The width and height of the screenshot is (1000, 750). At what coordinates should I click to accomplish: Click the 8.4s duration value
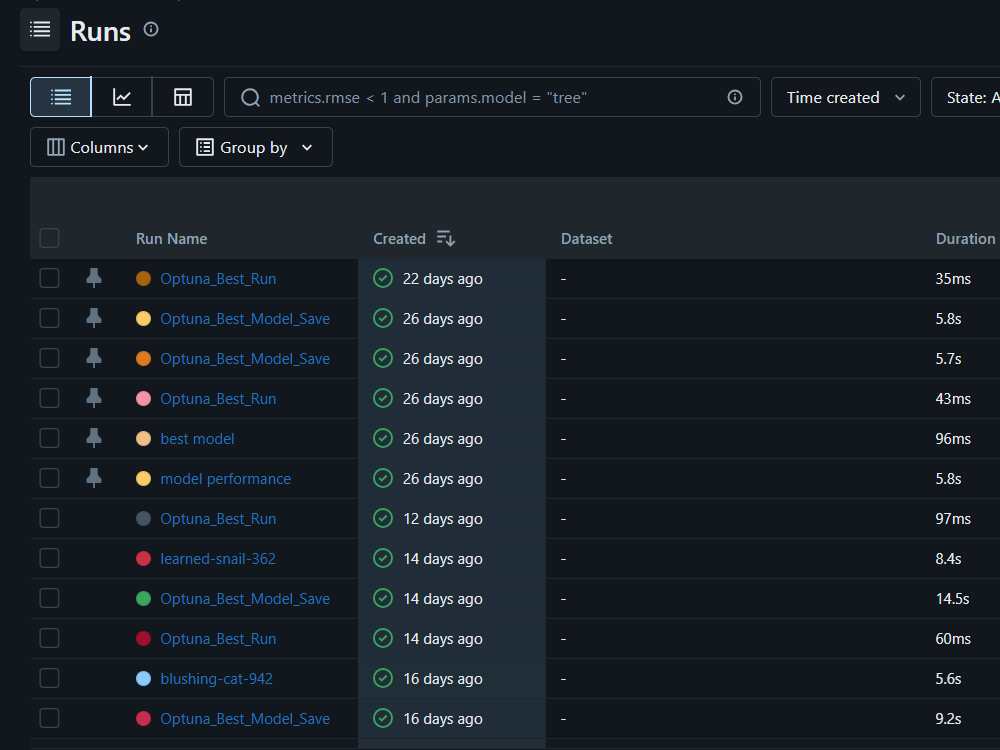(948, 559)
